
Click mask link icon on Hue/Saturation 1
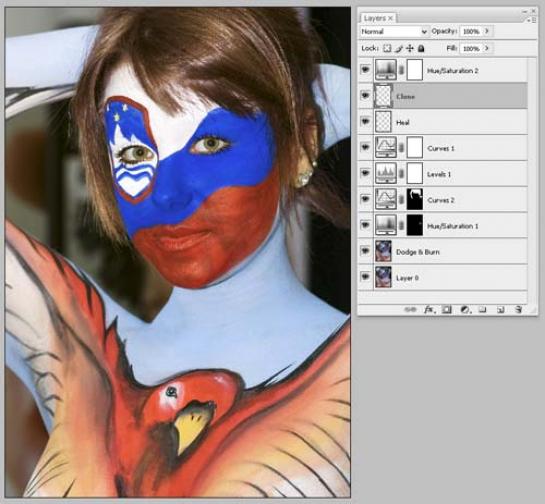click(x=401, y=225)
